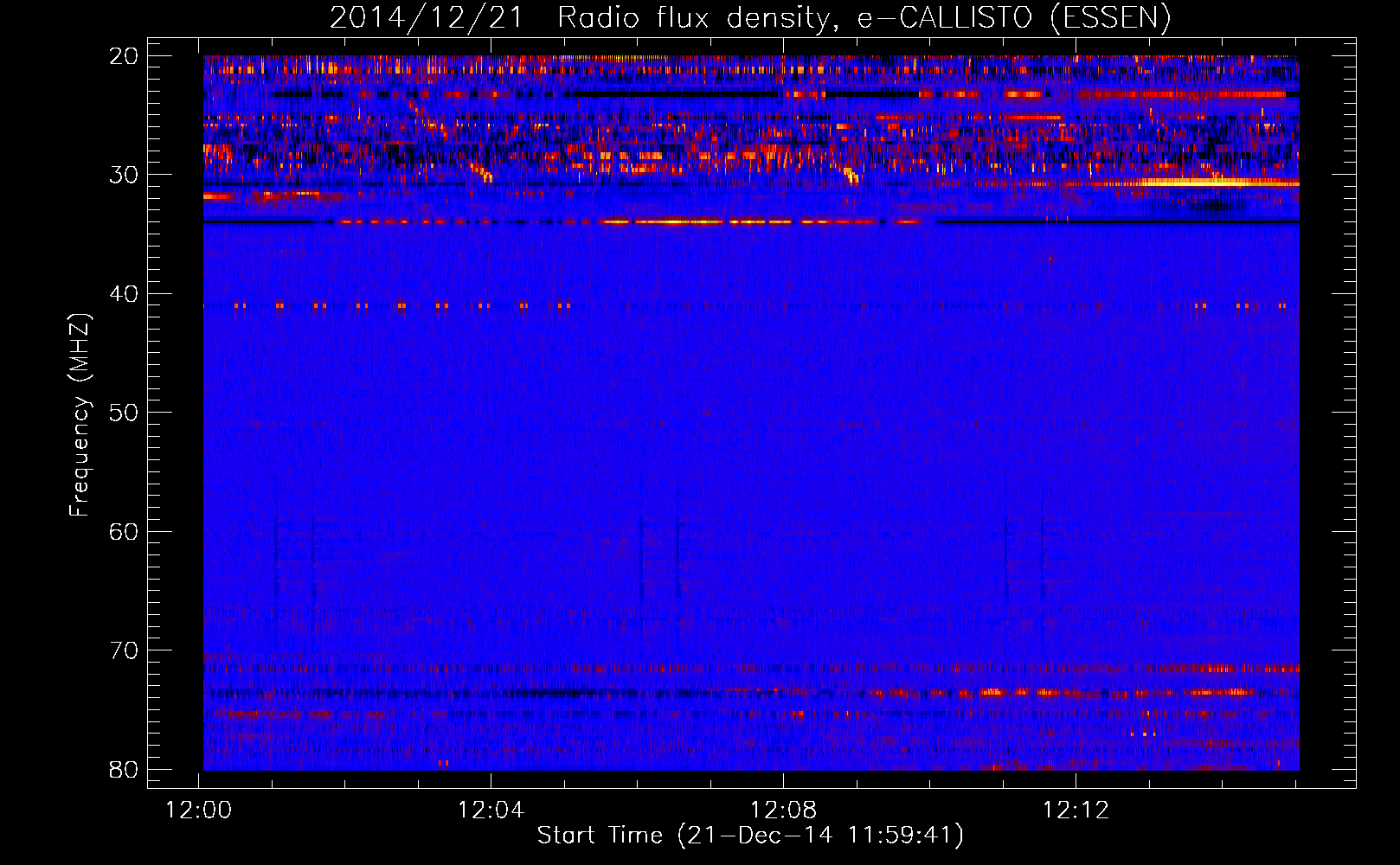The height and width of the screenshot is (865, 1400).
Task: Click the 12:00 time tick label
Action: point(199,811)
